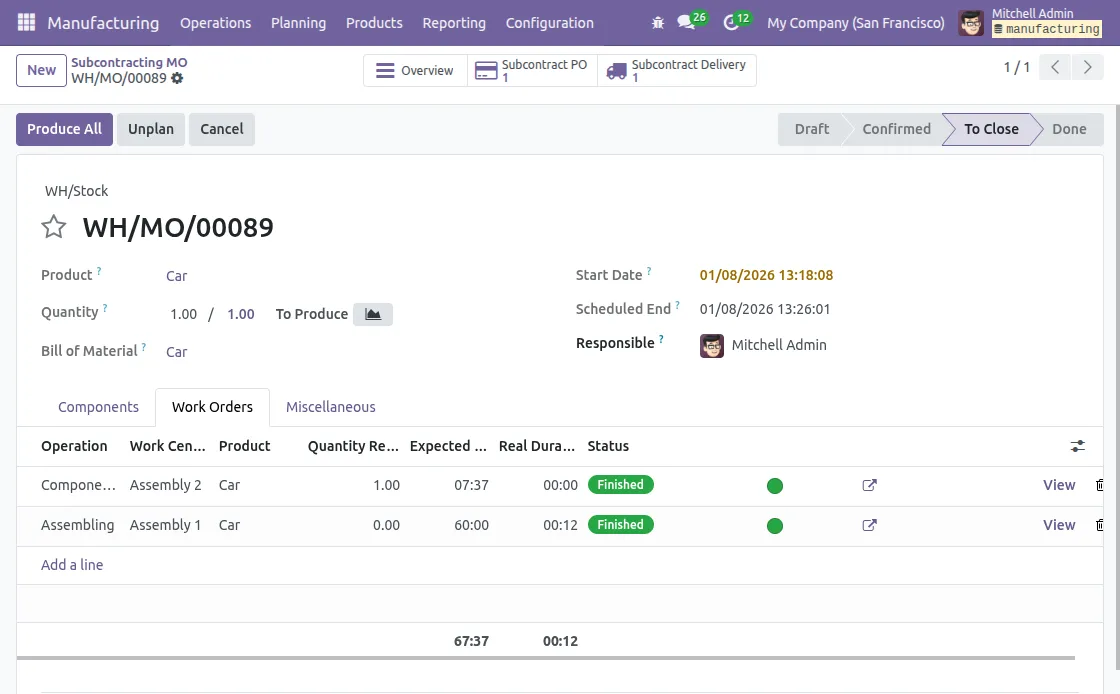Toggle the favorite star for WH/MO/00089

(54, 227)
